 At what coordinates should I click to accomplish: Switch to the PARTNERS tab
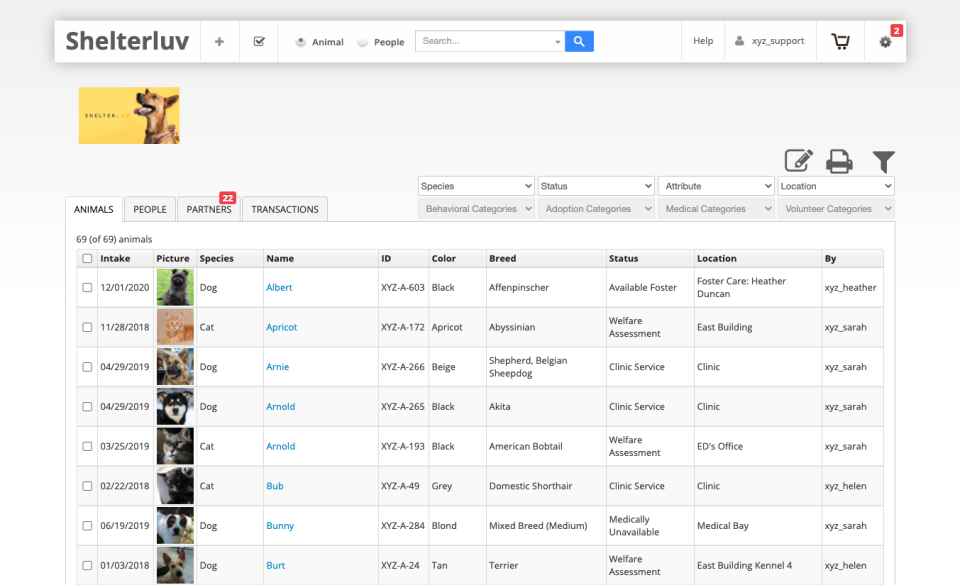(x=208, y=209)
